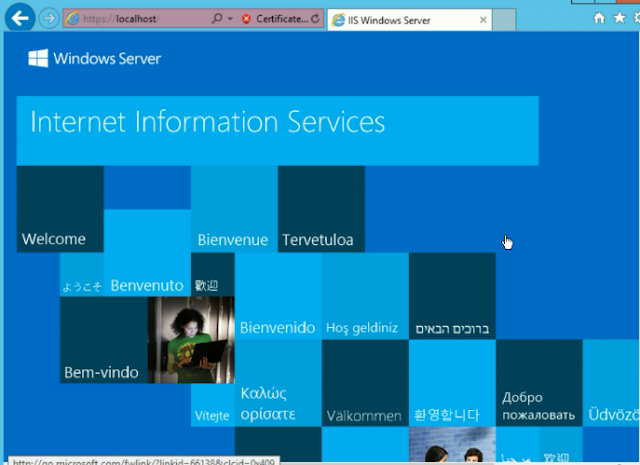Viewport: 640px width, 465px height.
Task: Click the Benvenuto tile
Action: click(x=147, y=253)
